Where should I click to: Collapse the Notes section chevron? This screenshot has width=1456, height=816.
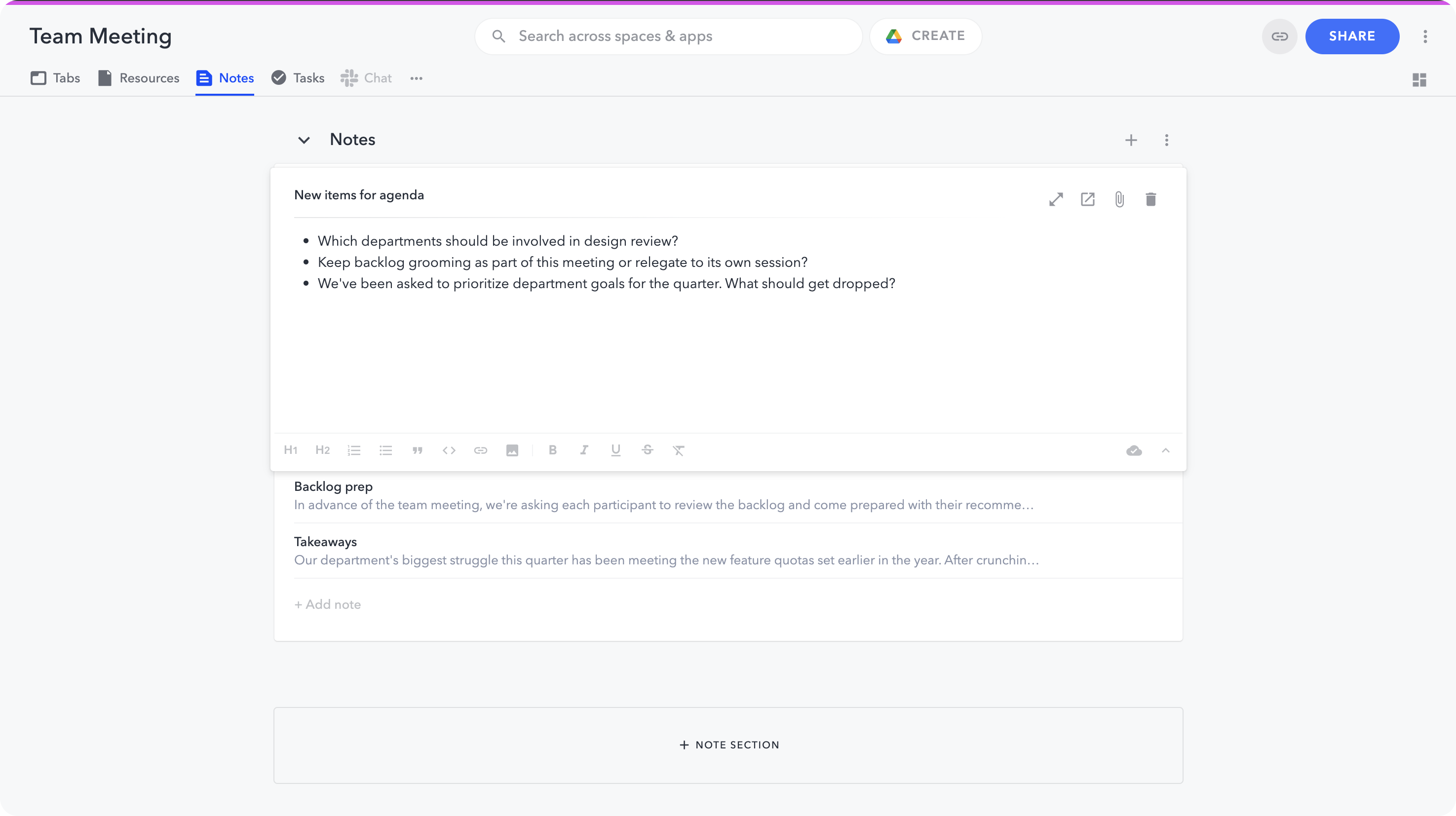pos(304,140)
